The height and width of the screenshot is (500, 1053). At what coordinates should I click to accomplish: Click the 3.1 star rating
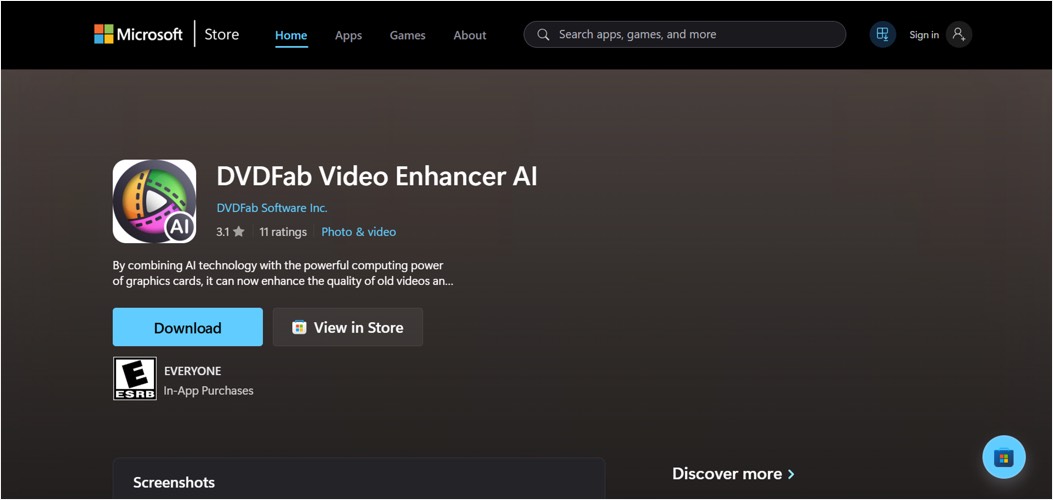pyautogui.click(x=230, y=232)
